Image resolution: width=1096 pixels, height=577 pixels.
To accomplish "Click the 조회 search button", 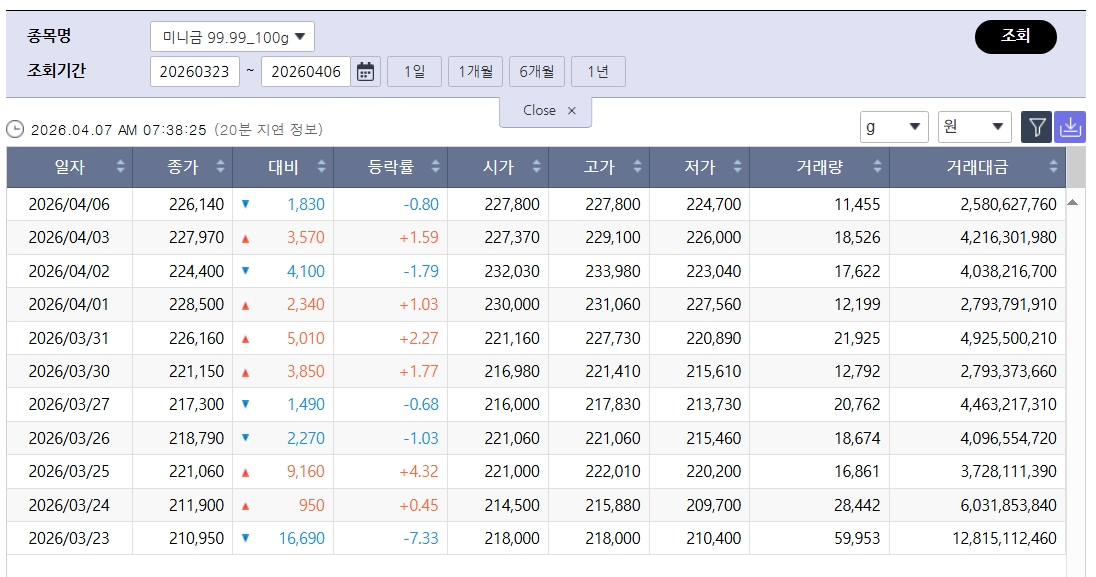I will pyautogui.click(x=1016, y=36).
